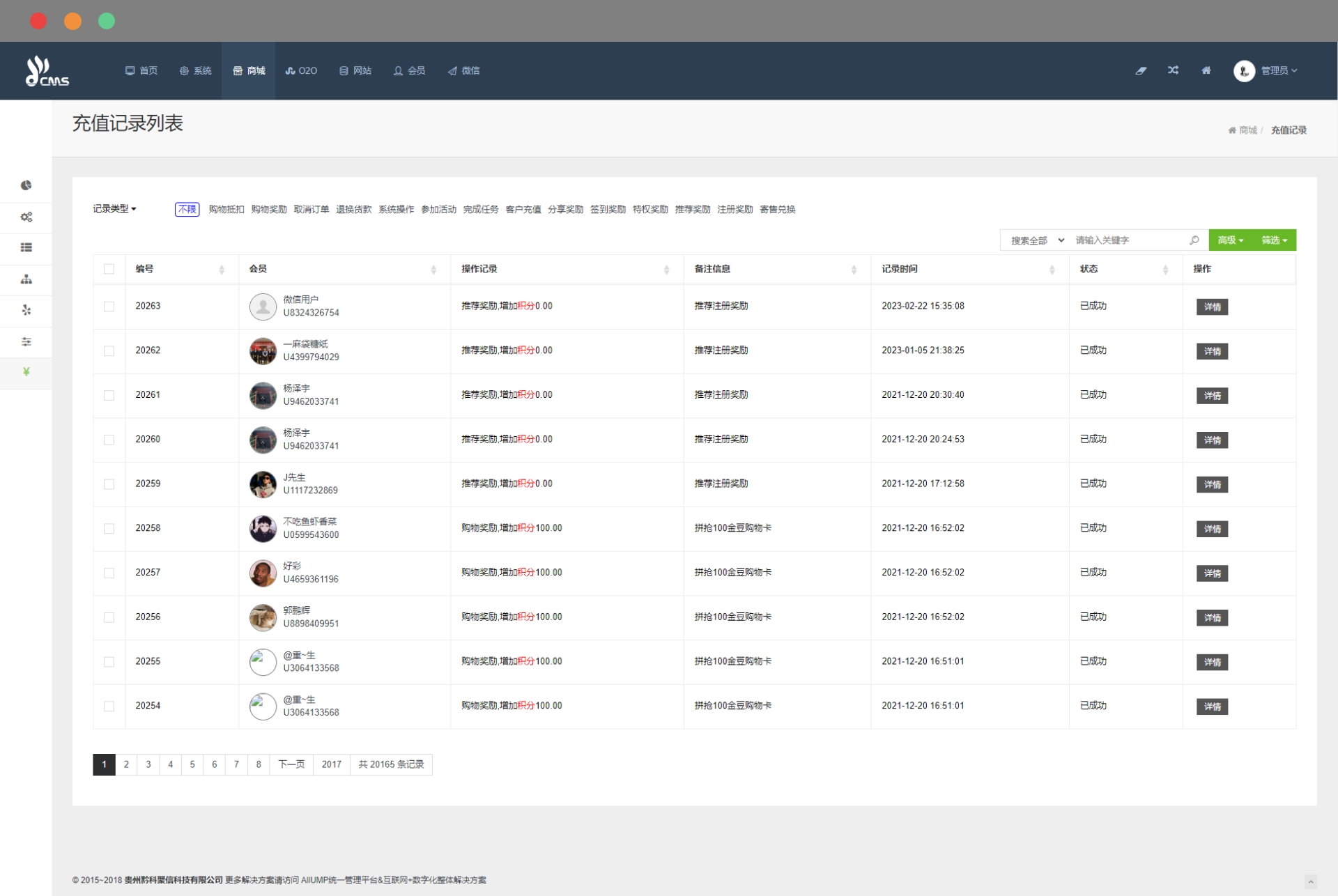Go to home icon in top bar
This screenshot has height=896, width=1338.
[1206, 70]
